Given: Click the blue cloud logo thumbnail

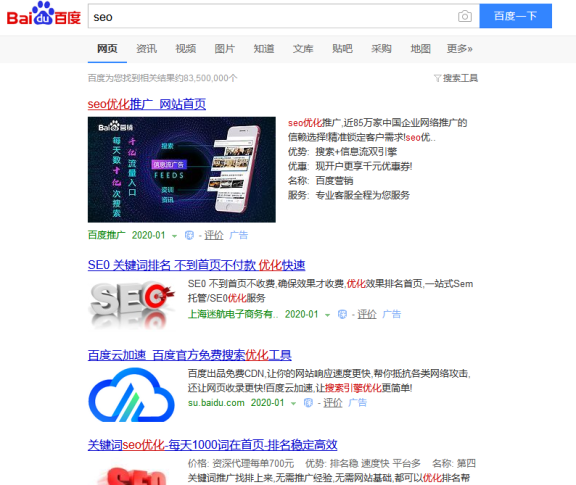Looking at the screenshot, I should [x=132, y=395].
